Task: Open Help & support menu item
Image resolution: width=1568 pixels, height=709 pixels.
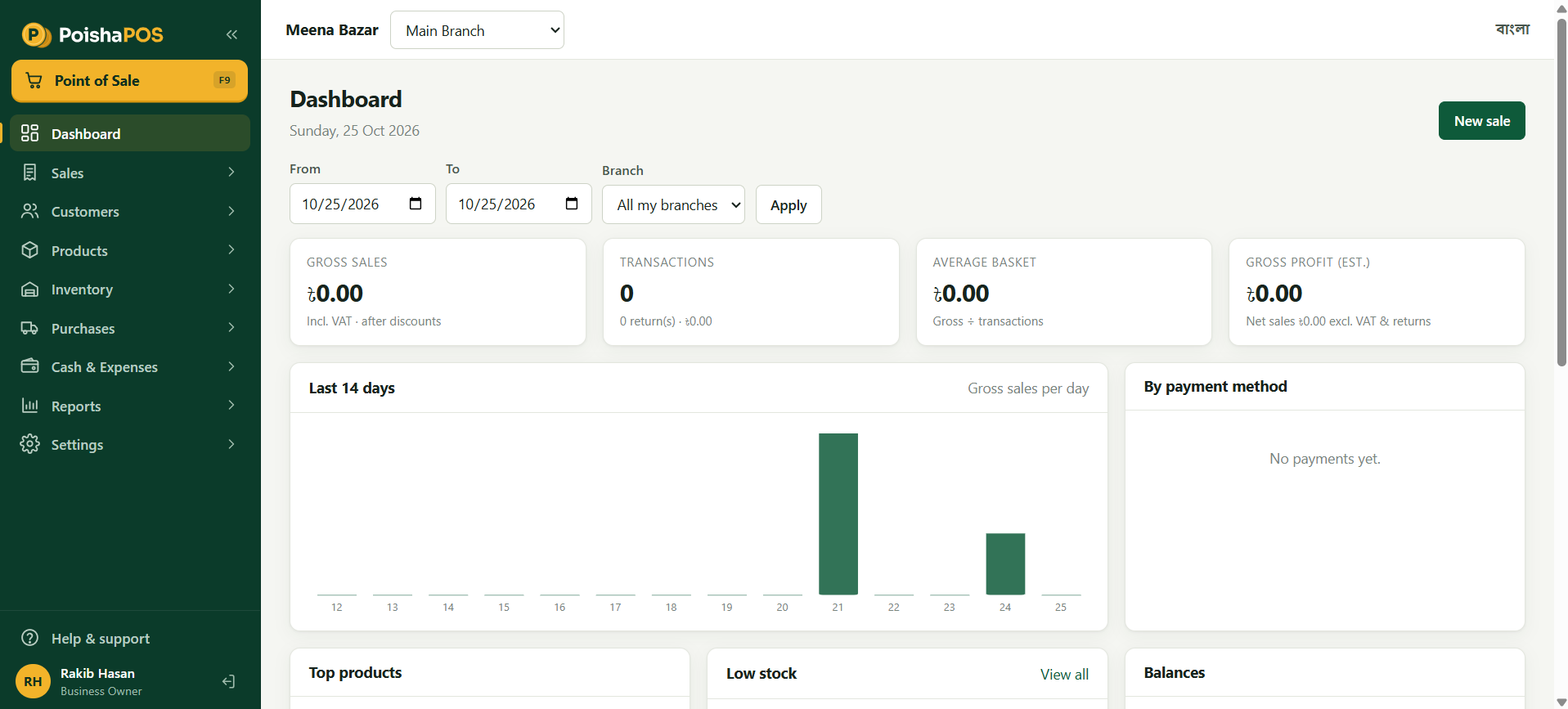Action: (130, 638)
